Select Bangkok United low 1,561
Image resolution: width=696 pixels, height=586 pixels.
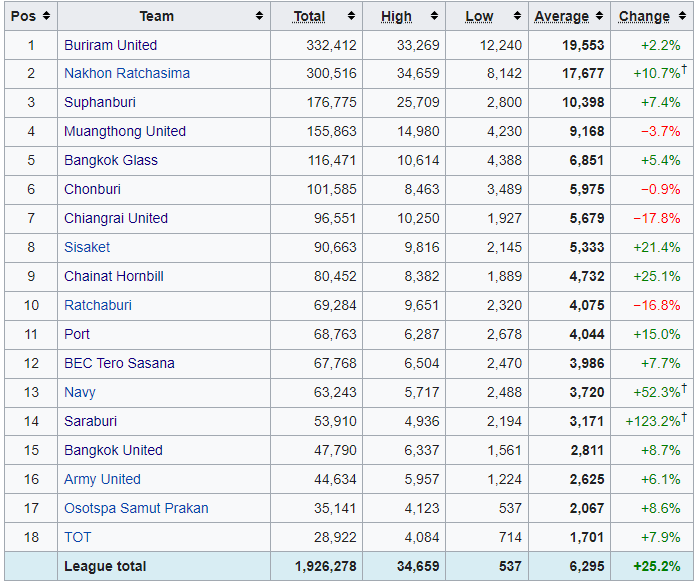[504, 450]
